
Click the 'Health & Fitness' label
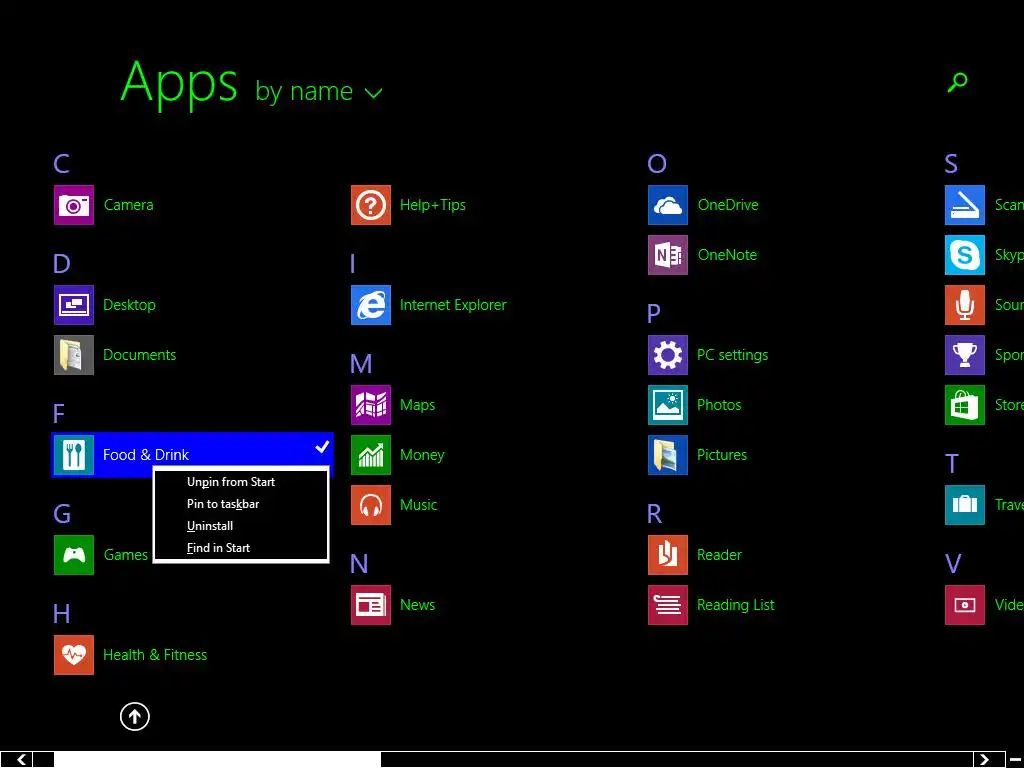point(155,655)
